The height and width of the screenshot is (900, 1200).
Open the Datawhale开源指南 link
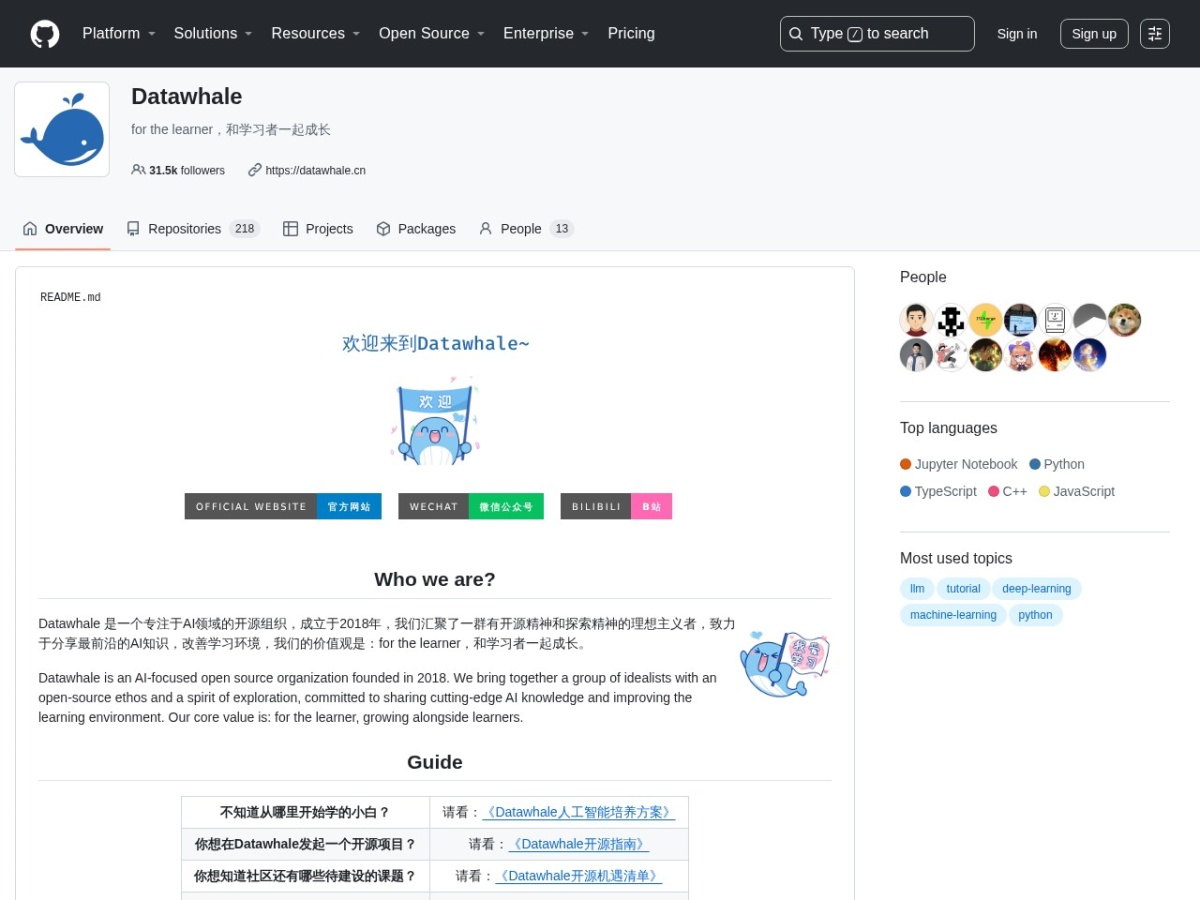tap(578, 844)
